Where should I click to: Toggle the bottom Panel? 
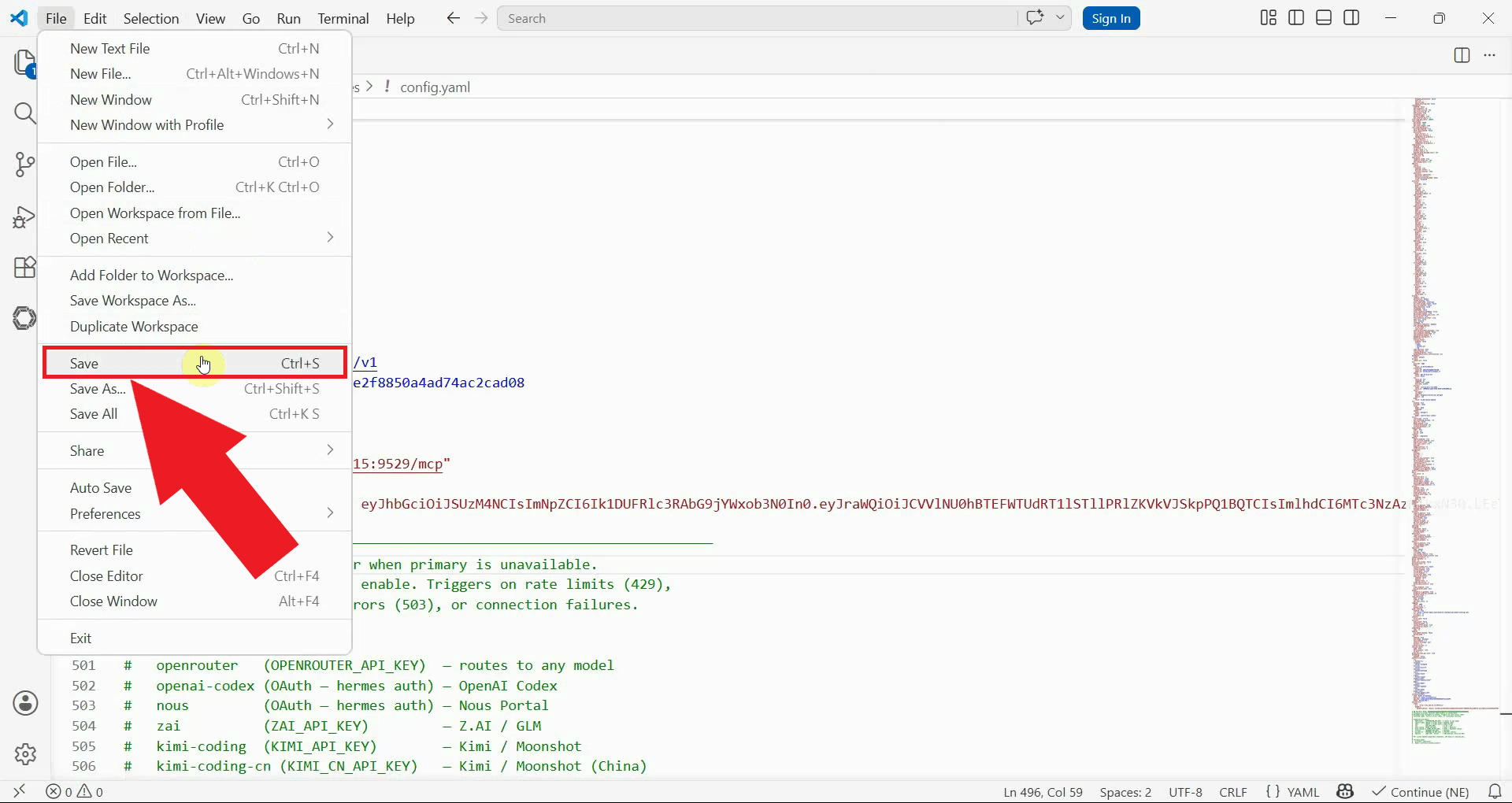pos(1324,18)
